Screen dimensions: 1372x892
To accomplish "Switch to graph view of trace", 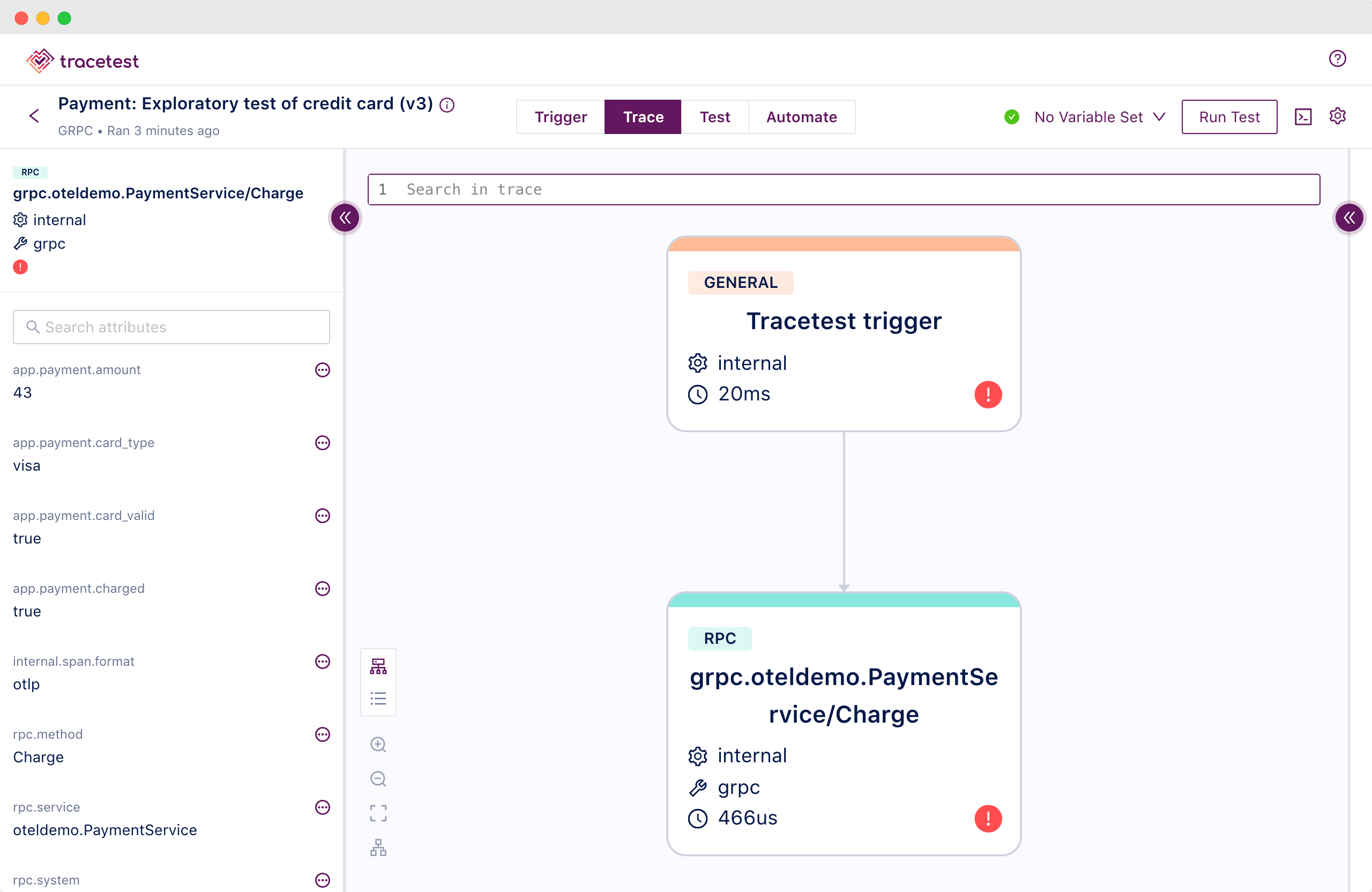I will pos(378,666).
